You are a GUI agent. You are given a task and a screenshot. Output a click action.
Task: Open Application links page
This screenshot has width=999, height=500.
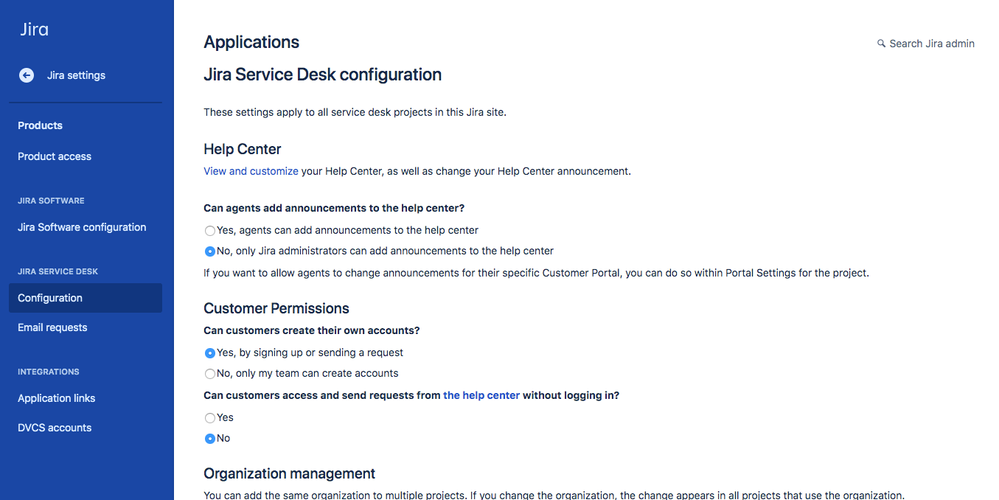[56, 398]
